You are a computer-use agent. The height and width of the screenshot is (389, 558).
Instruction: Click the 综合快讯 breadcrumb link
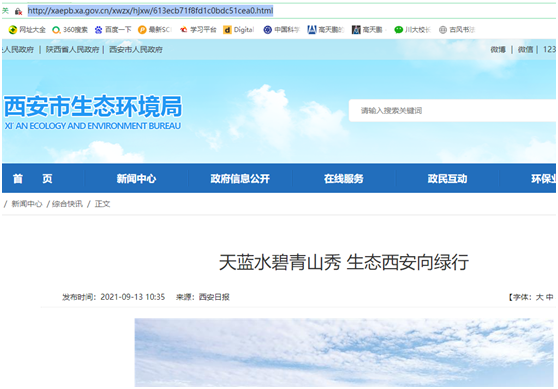(67, 204)
